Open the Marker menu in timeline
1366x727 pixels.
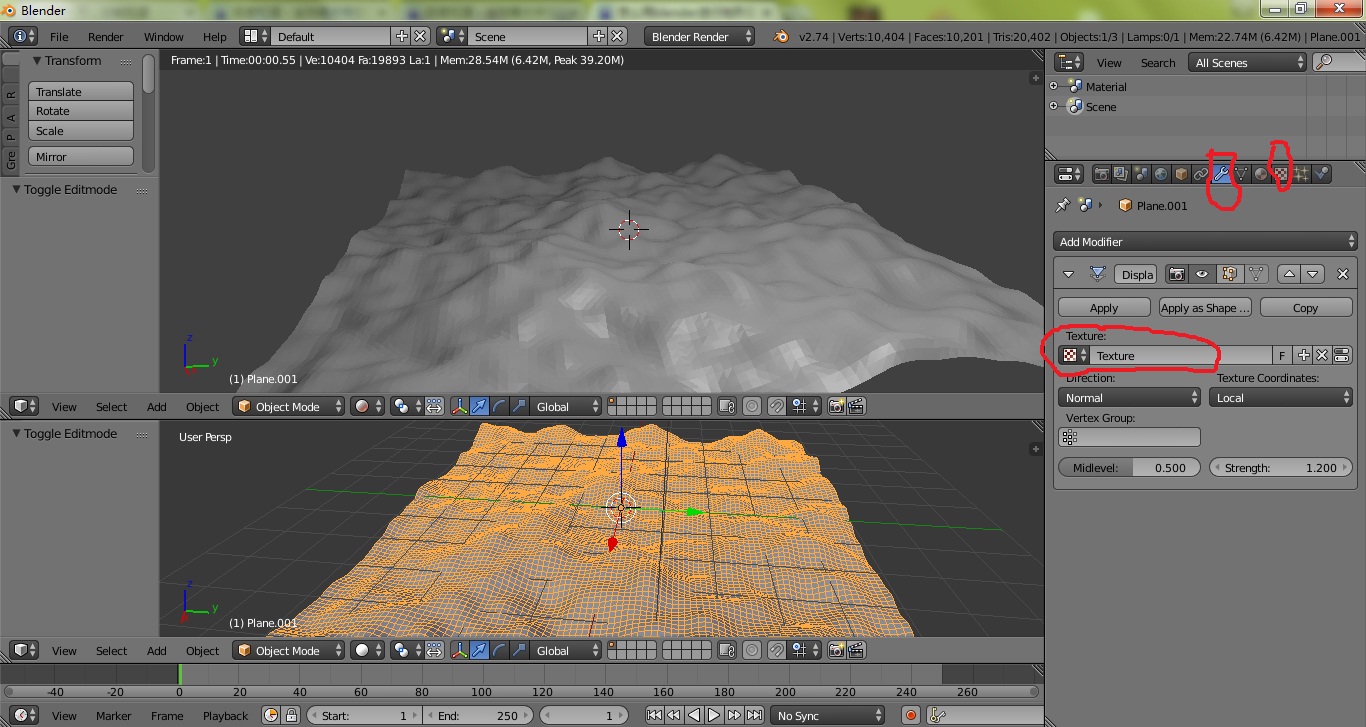click(114, 716)
